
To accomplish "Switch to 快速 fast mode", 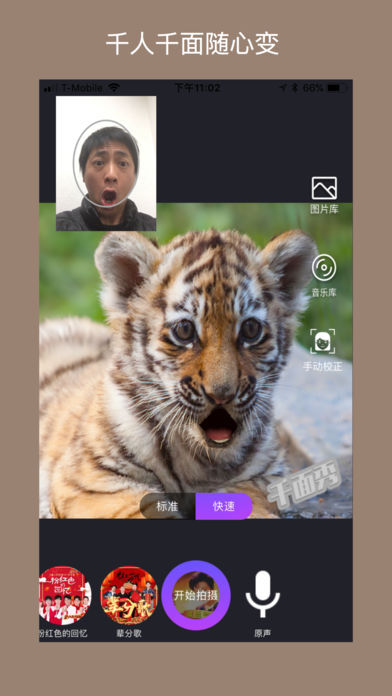I will 224,506.
